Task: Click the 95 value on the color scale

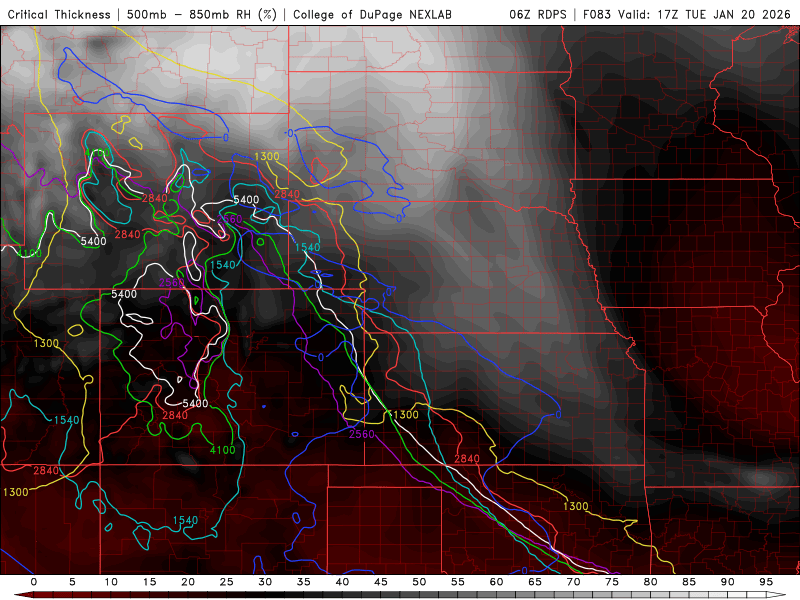Action: point(766,582)
